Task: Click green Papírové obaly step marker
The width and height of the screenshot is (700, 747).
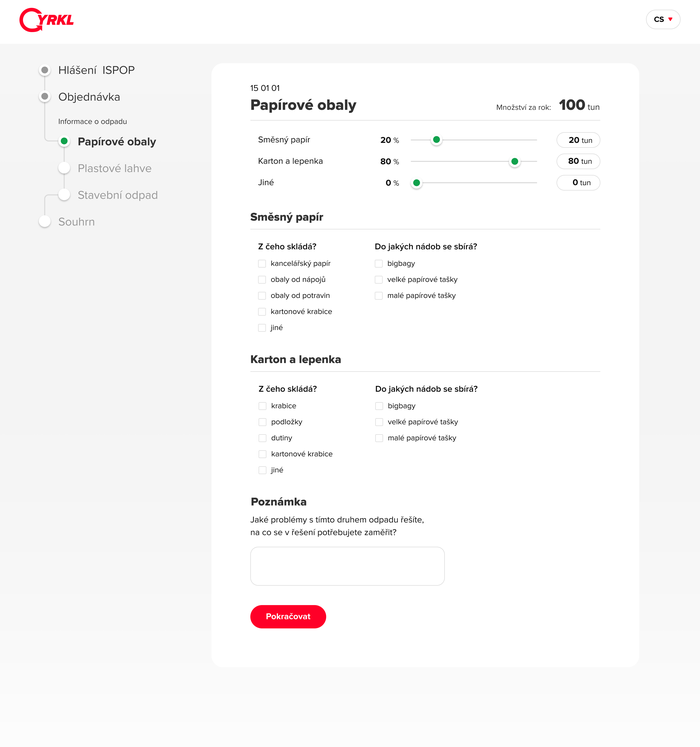Action: click(64, 142)
